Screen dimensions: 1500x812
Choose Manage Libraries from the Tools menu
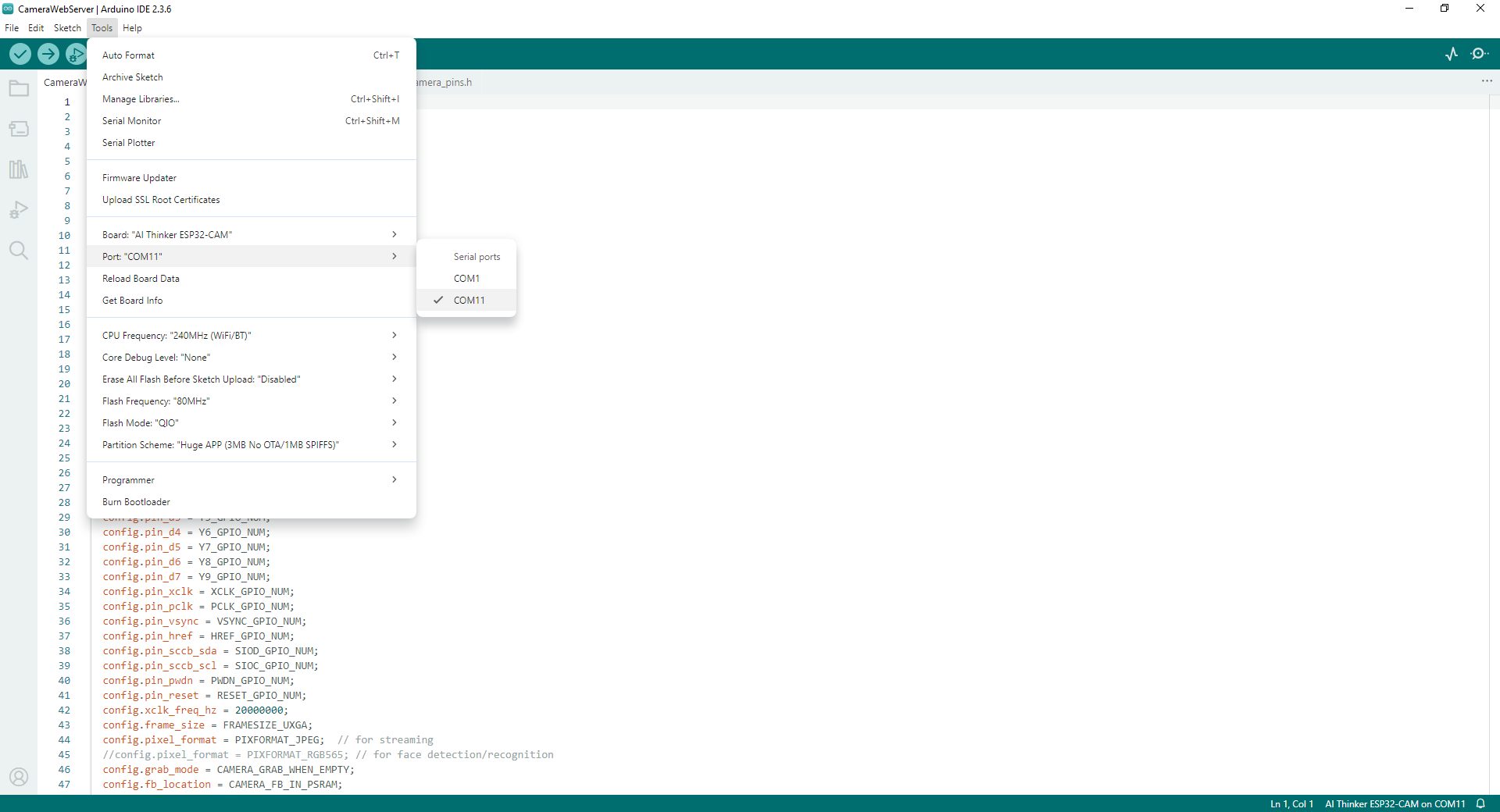[x=141, y=99]
